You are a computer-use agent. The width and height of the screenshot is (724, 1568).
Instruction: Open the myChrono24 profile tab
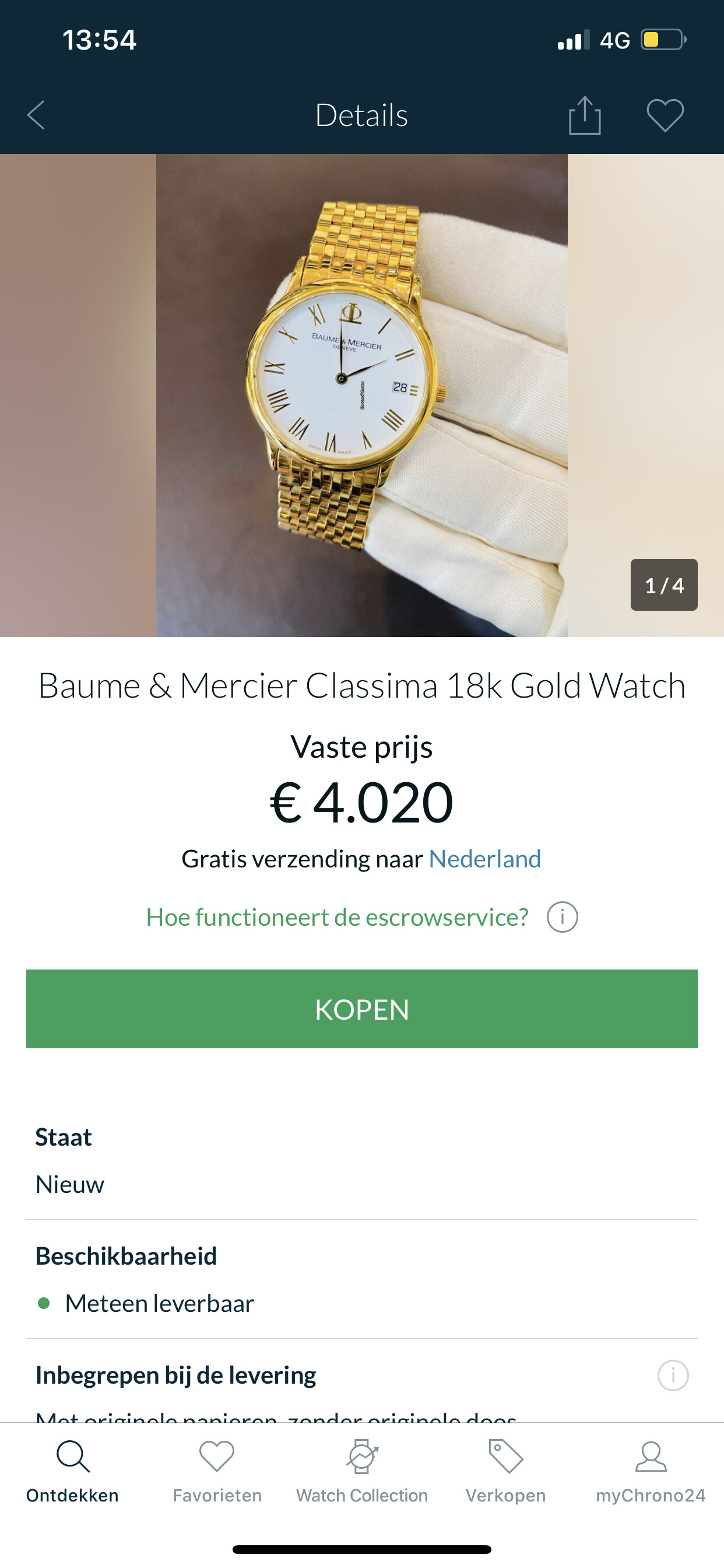pos(651,1471)
